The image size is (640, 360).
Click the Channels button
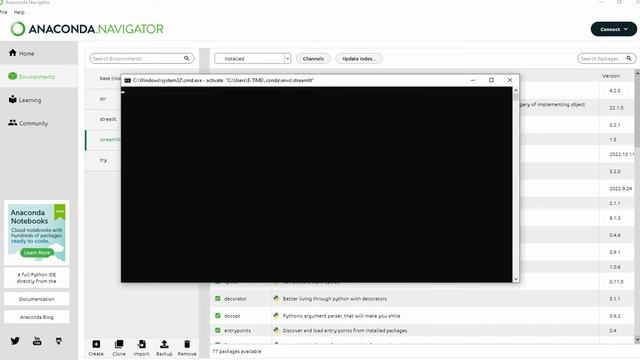(313, 58)
